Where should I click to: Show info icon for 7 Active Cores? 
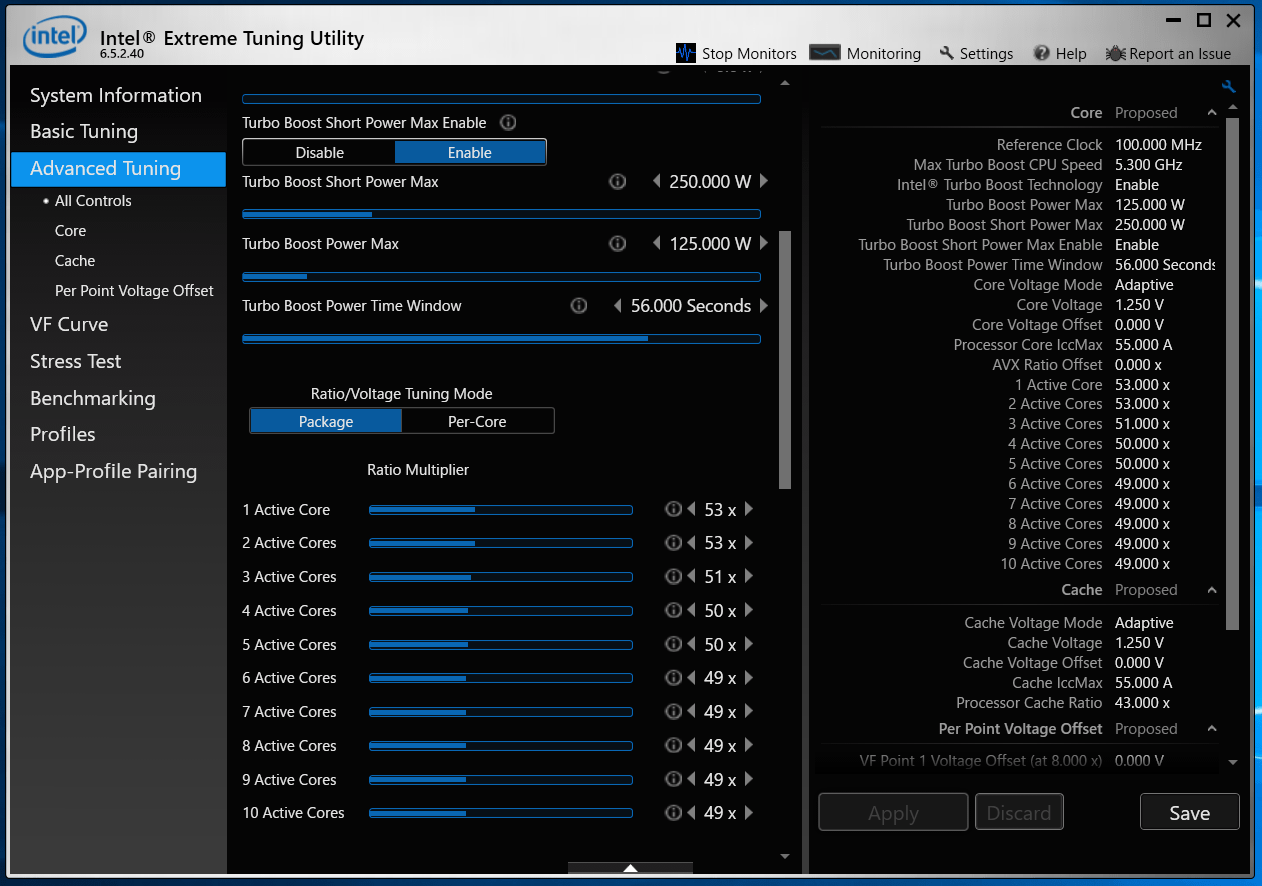coord(674,712)
